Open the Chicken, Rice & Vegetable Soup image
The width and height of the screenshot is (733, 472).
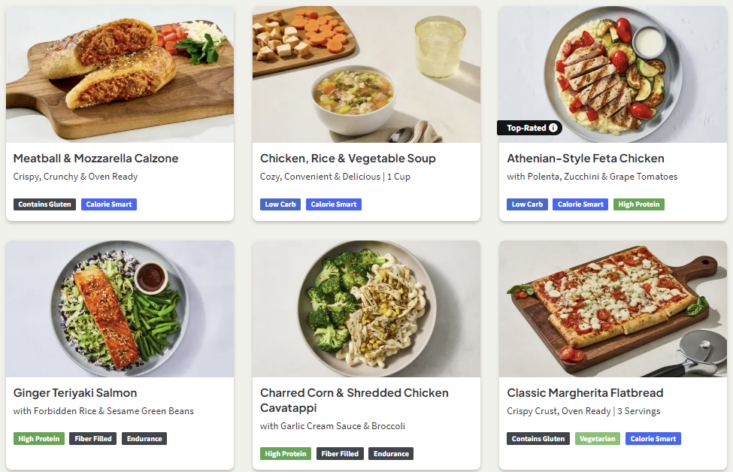[x=366, y=74]
